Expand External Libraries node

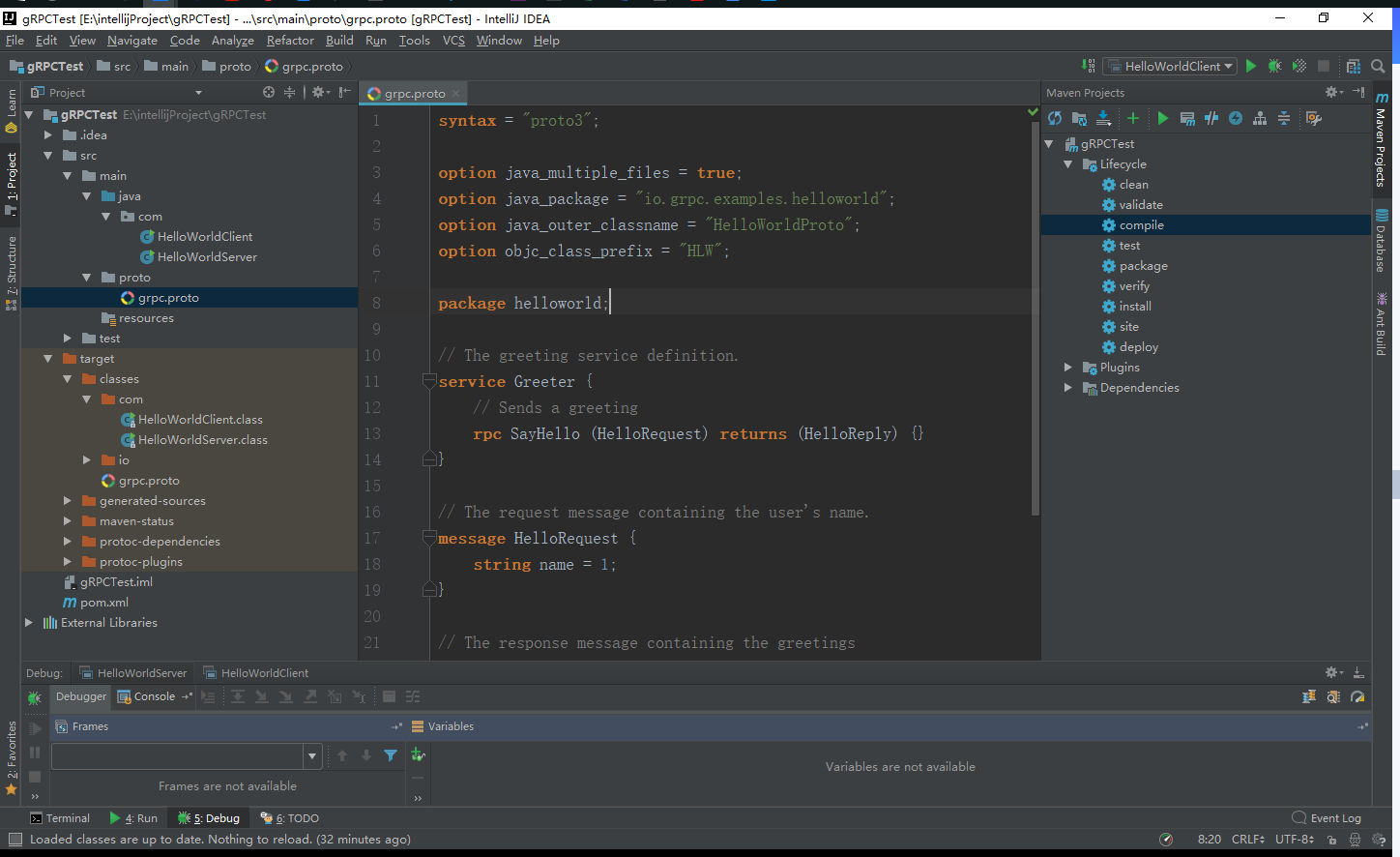[x=29, y=622]
